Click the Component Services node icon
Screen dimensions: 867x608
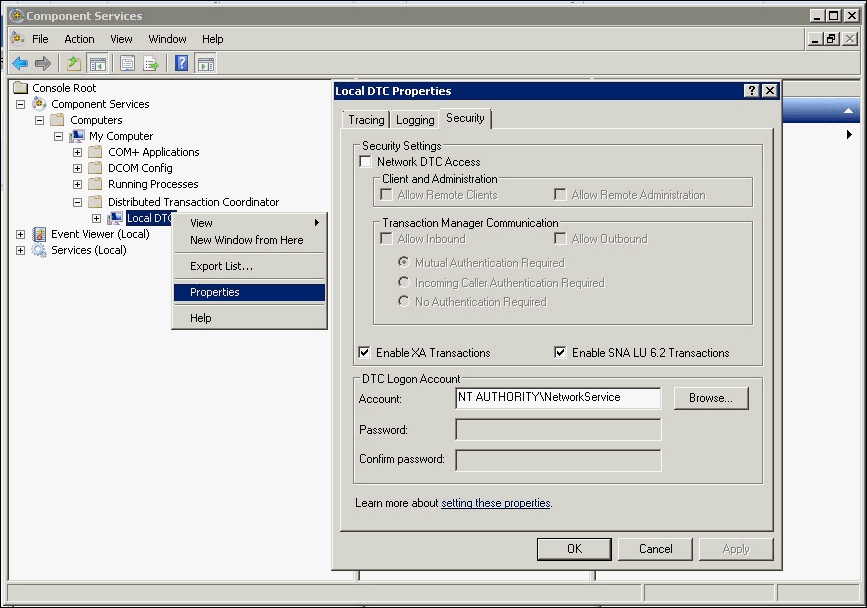point(39,103)
